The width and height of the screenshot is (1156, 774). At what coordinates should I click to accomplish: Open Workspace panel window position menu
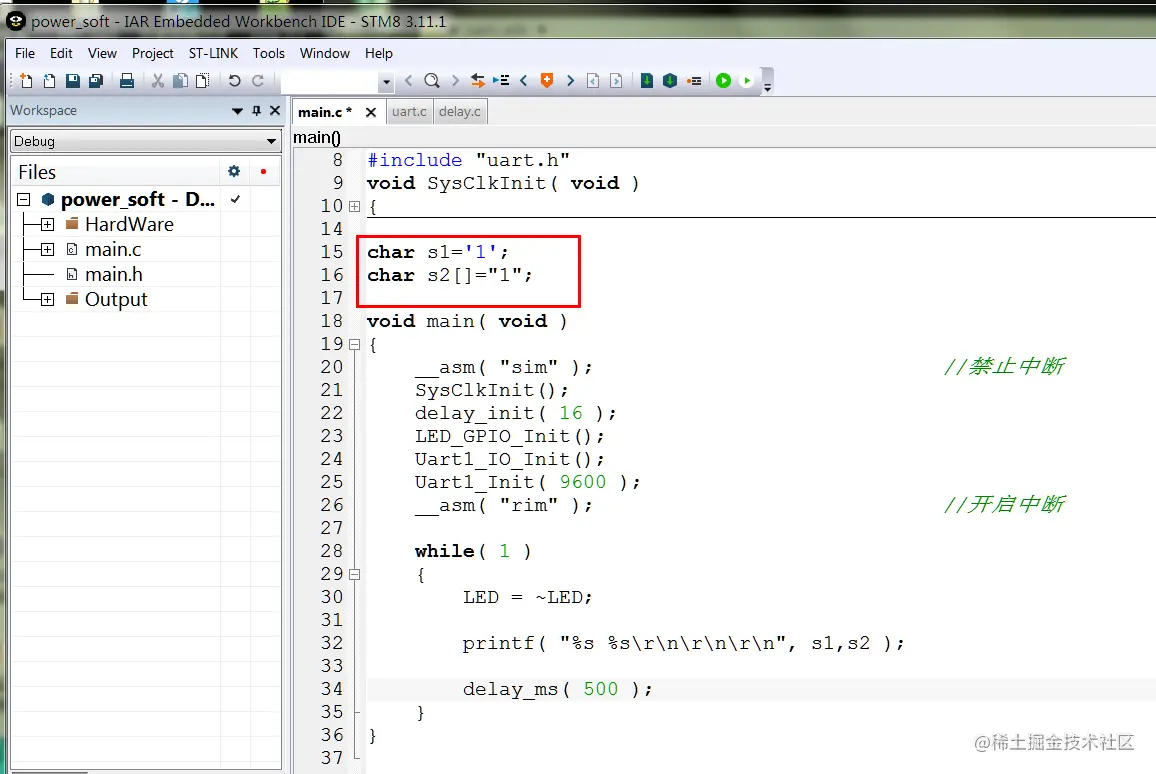(237, 111)
